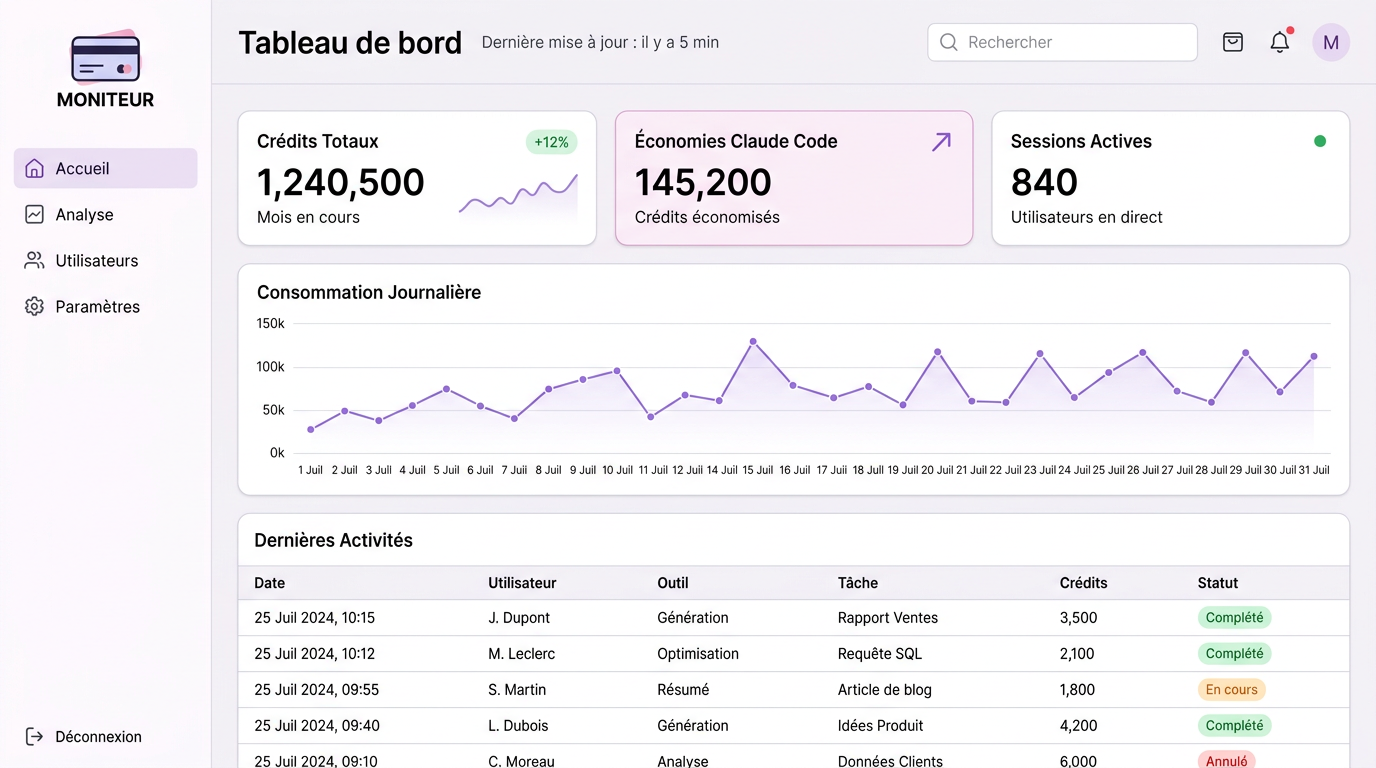Click the 15 Juil peak data point
Viewport: 1376px width, 768px height.
pyautogui.click(x=753, y=341)
